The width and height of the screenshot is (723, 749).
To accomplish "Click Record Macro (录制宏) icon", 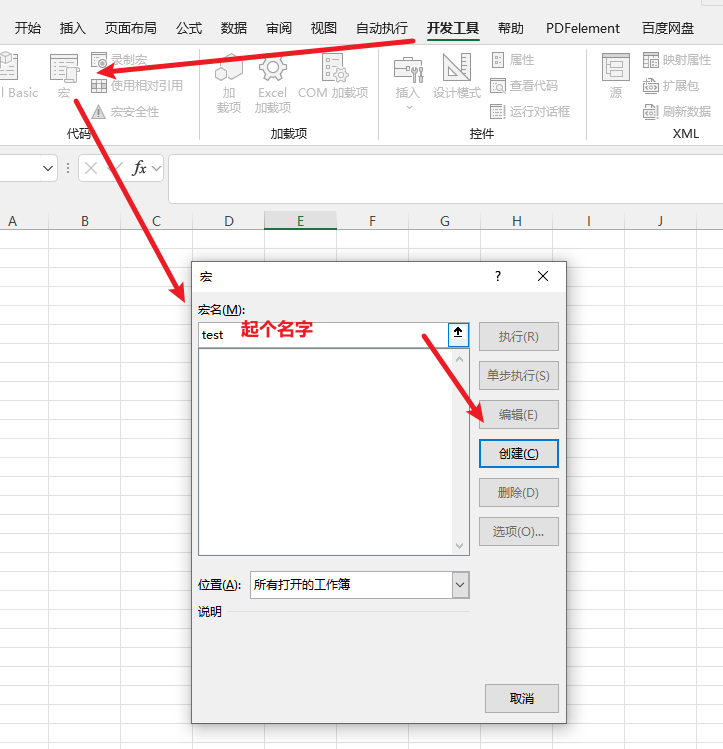I will 119,60.
